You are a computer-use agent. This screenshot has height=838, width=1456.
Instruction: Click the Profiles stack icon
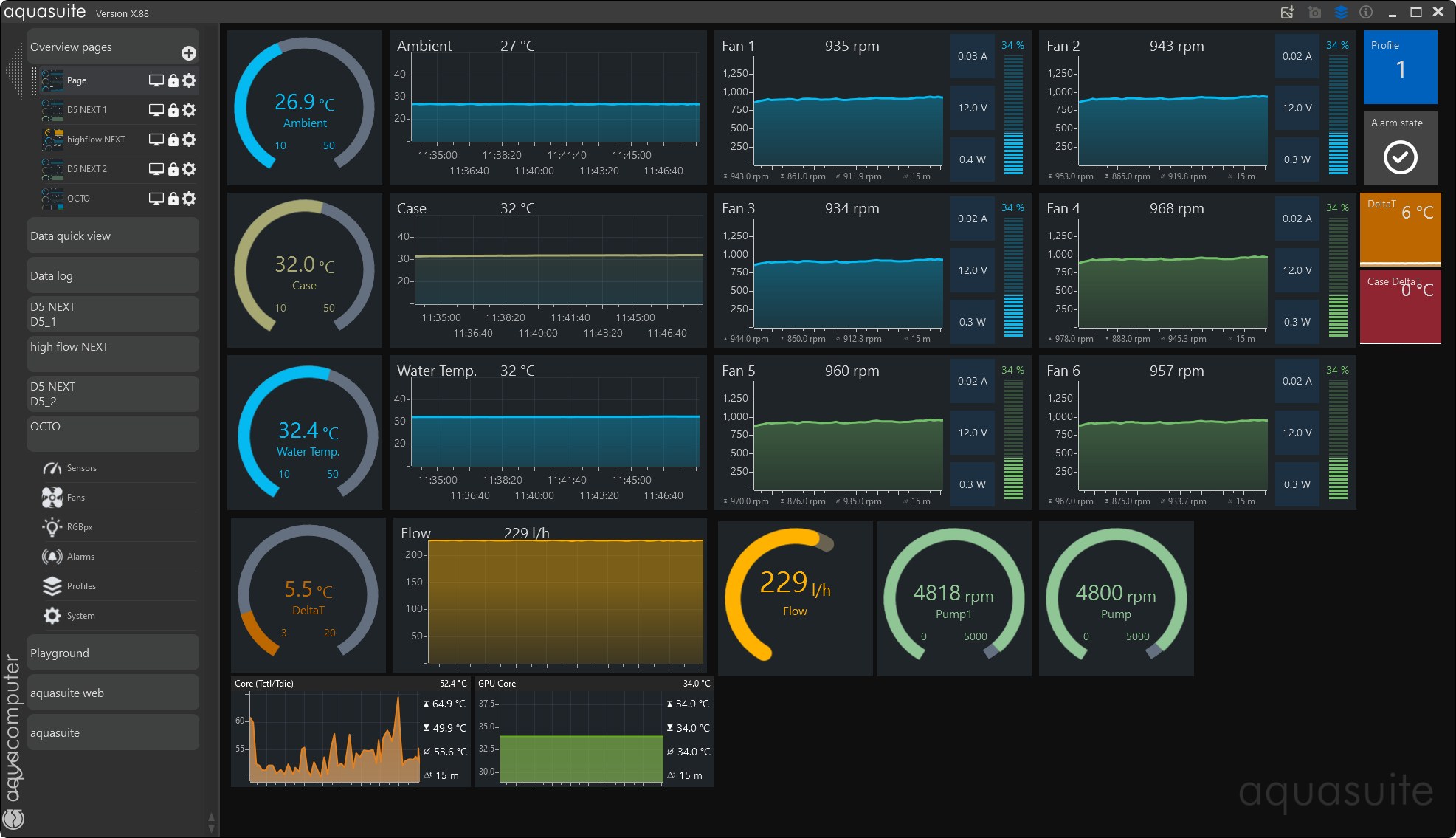coord(52,586)
